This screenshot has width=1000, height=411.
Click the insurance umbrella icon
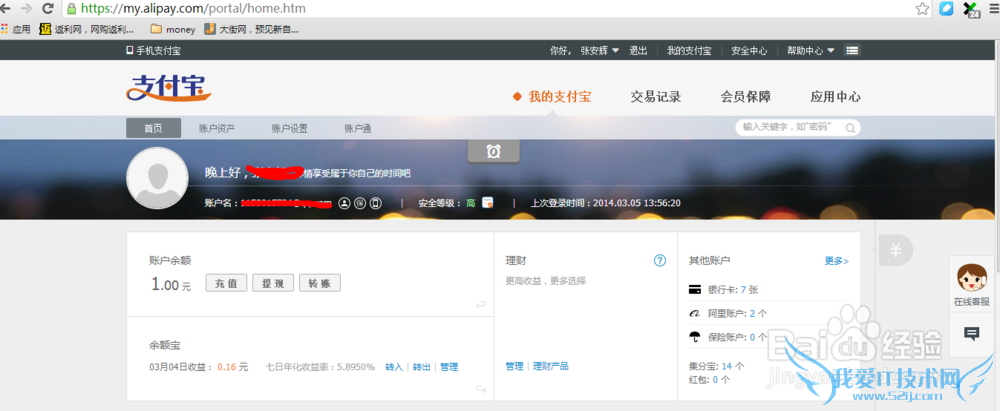(695, 337)
